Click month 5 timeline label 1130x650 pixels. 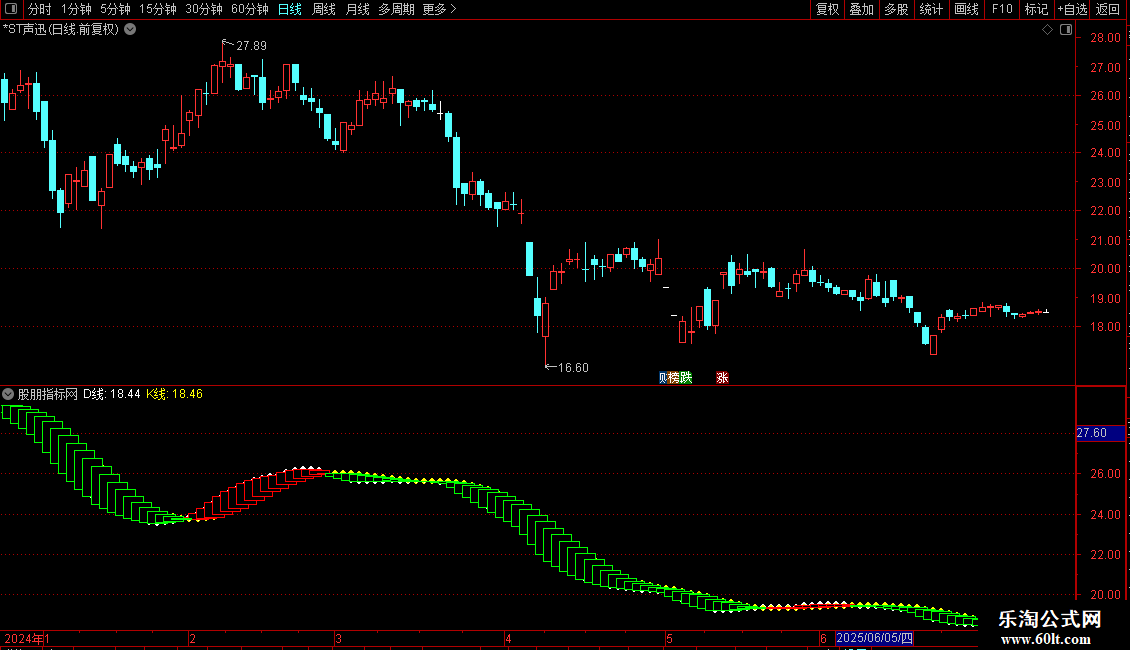pos(669,638)
